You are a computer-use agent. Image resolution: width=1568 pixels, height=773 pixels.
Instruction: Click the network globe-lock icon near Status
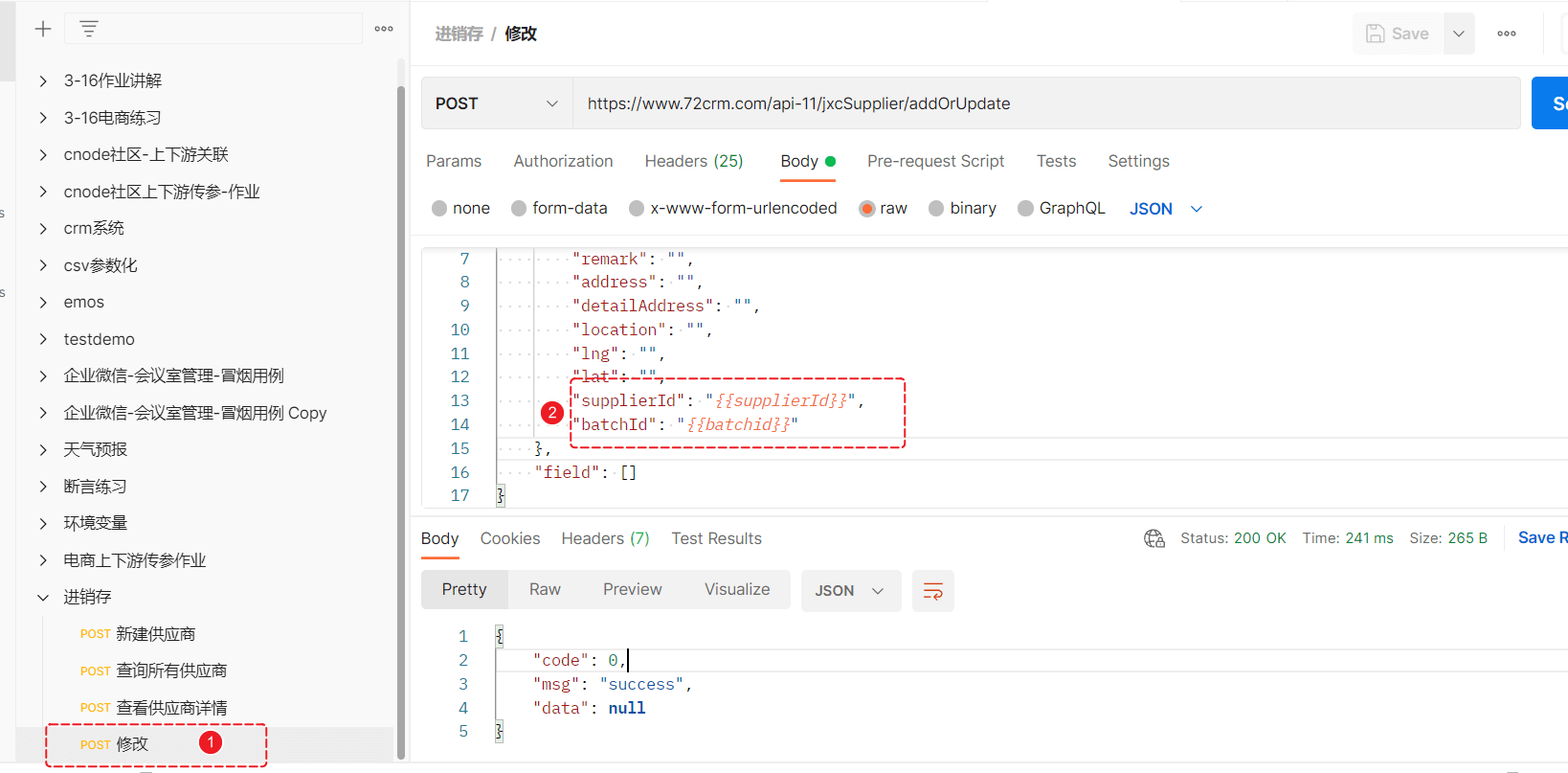[x=1154, y=538]
